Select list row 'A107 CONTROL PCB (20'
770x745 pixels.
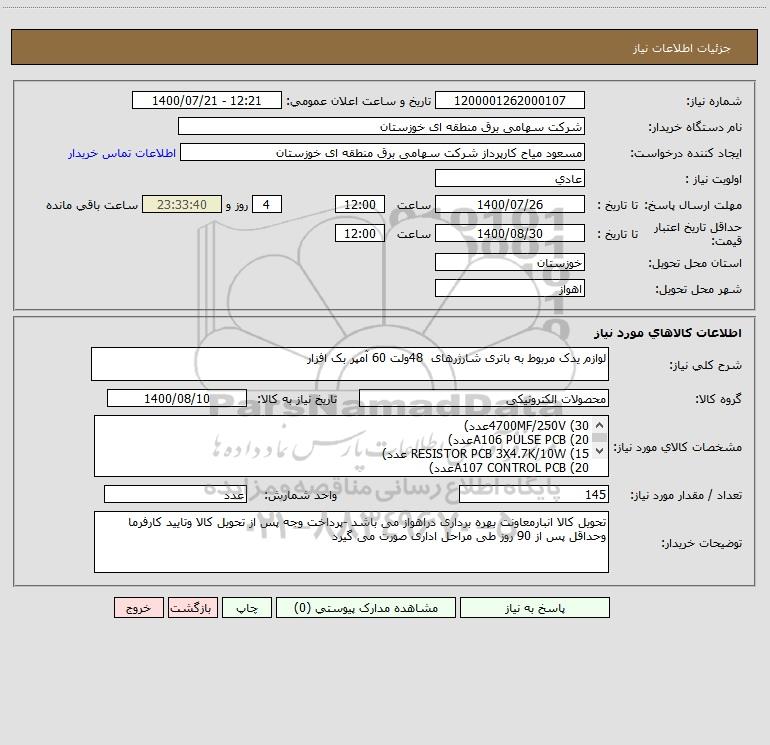point(509,468)
